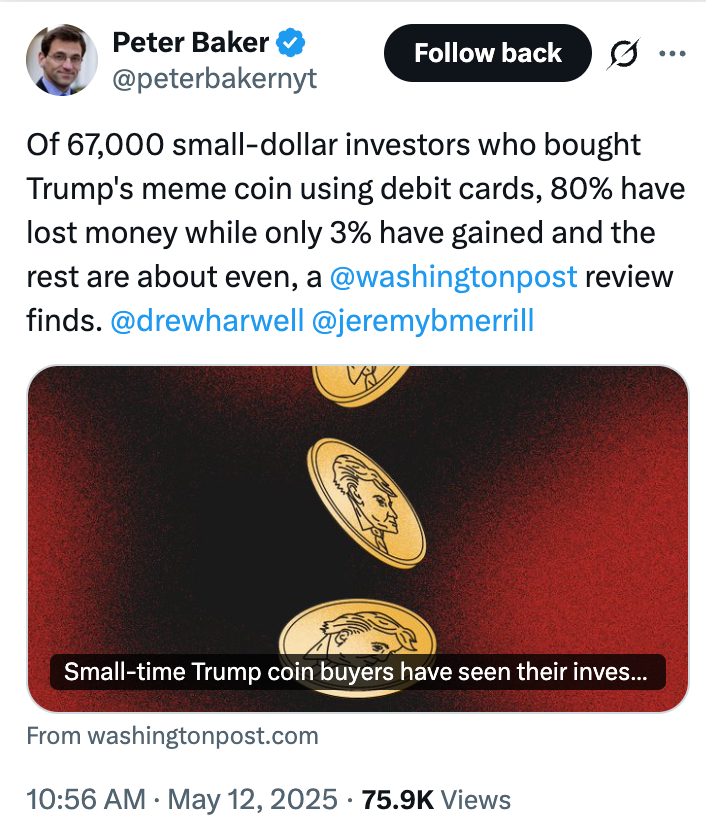Open Peter Baker's profile avatar photo
Image resolution: width=706 pixels, height=828 pixels.
(x=62, y=60)
